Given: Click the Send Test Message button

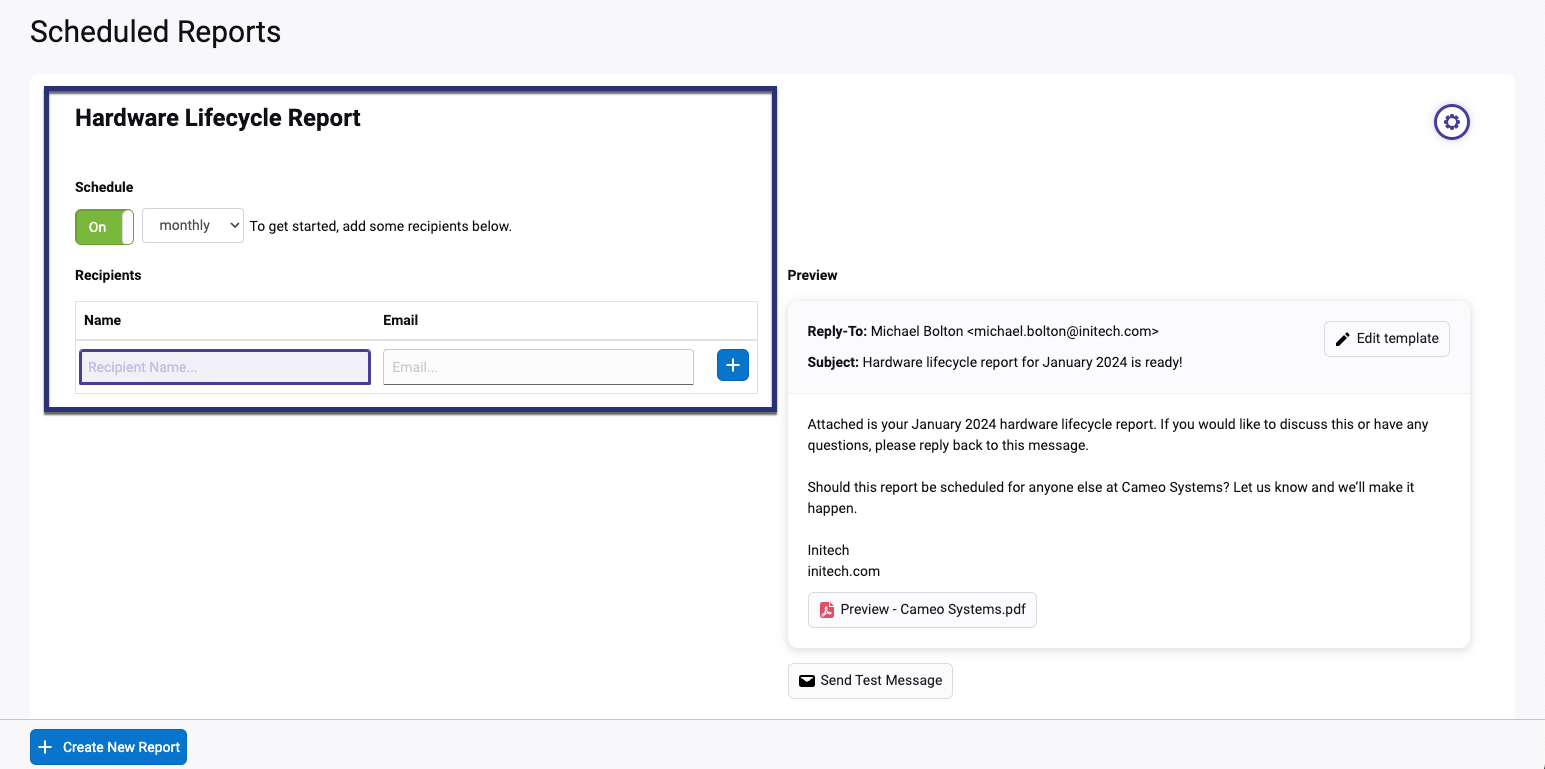Looking at the screenshot, I should click(870, 681).
